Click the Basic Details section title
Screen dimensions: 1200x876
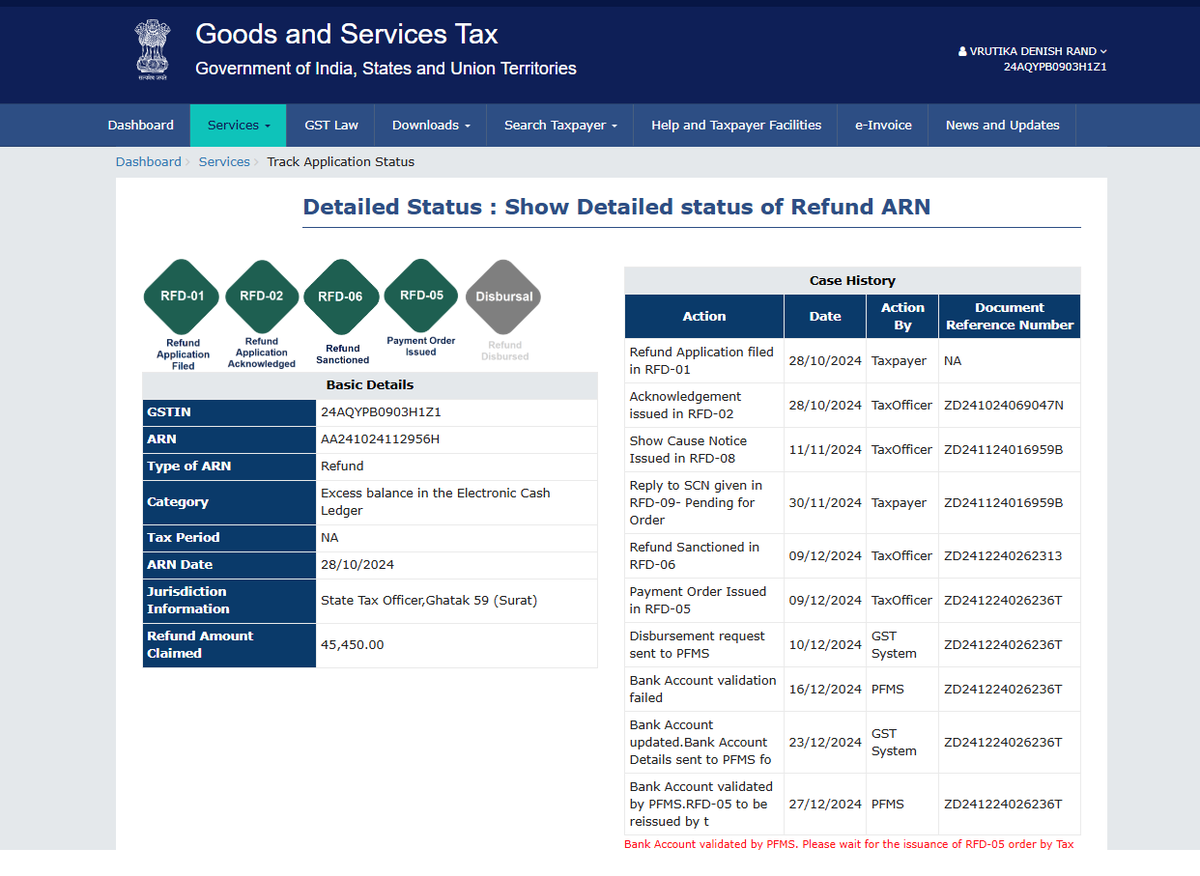pyautogui.click(x=370, y=385)
